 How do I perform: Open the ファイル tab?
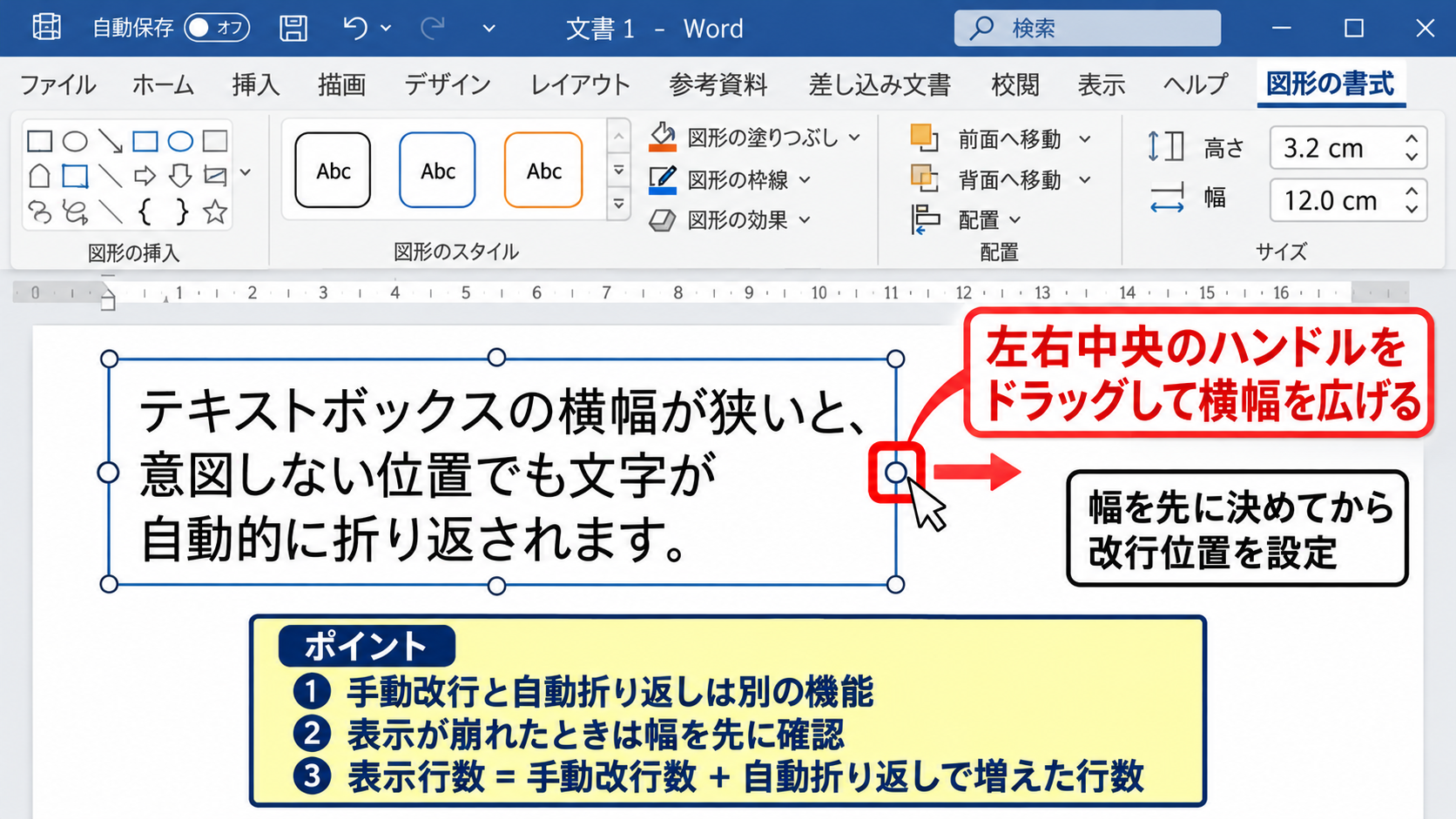tap(57, 84)
